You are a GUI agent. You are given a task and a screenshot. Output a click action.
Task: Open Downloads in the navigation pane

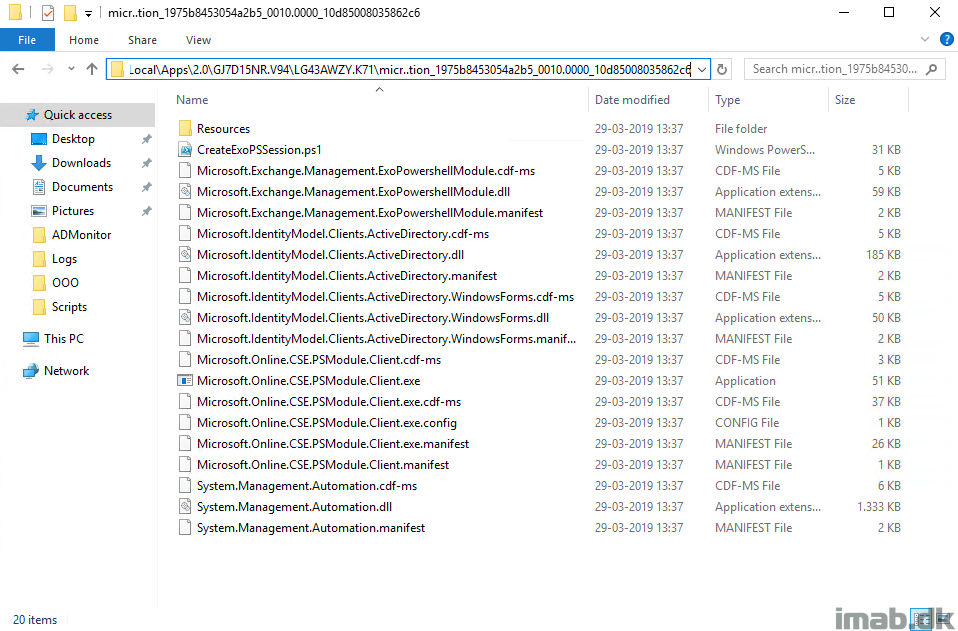pos(81,162)
